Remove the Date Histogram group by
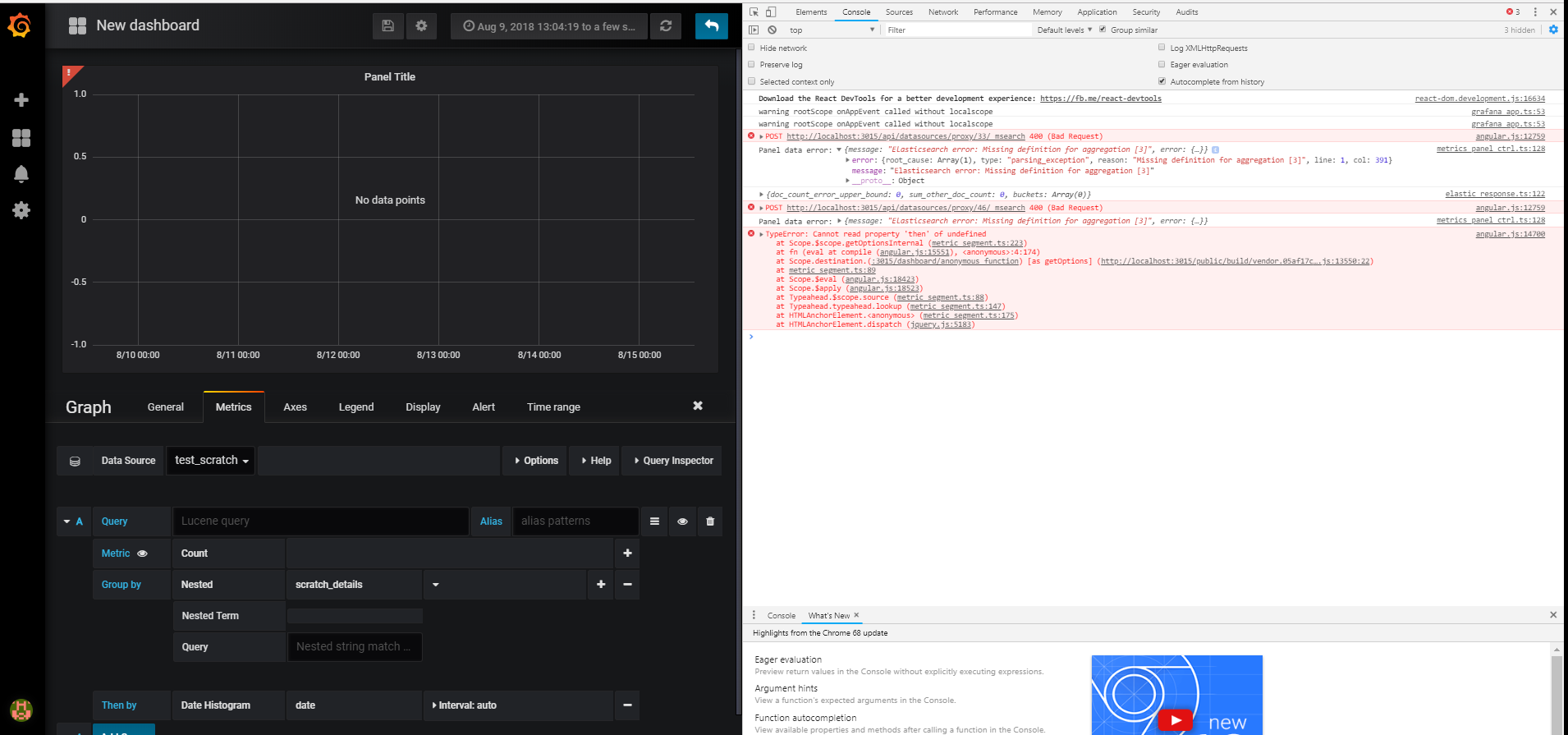 point(627,705)
